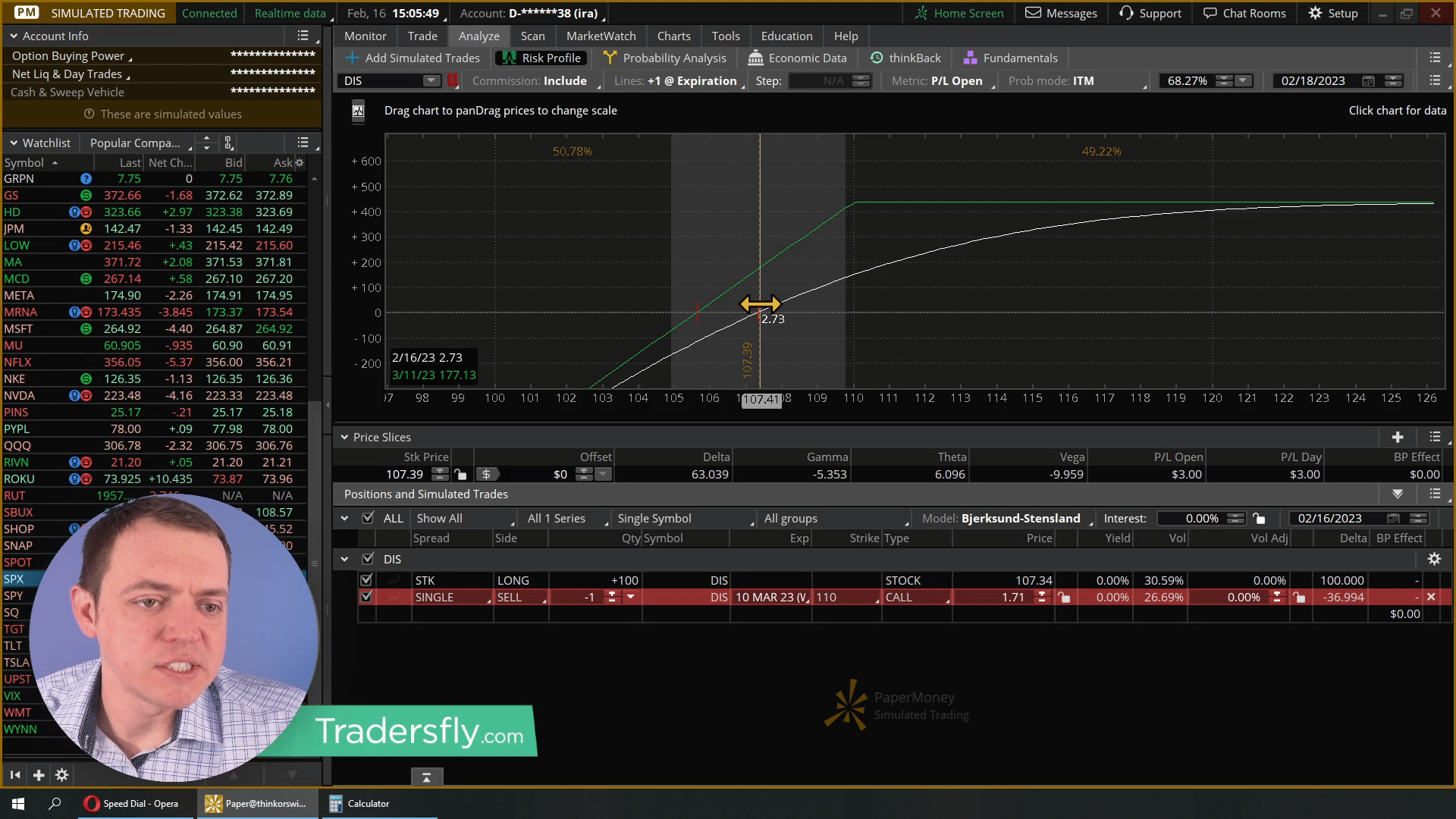The width and height of the screenshot is (1456, 819).
Task: Open calendar icon next to 02/18/2023
Action: [x=1368, y=80]
